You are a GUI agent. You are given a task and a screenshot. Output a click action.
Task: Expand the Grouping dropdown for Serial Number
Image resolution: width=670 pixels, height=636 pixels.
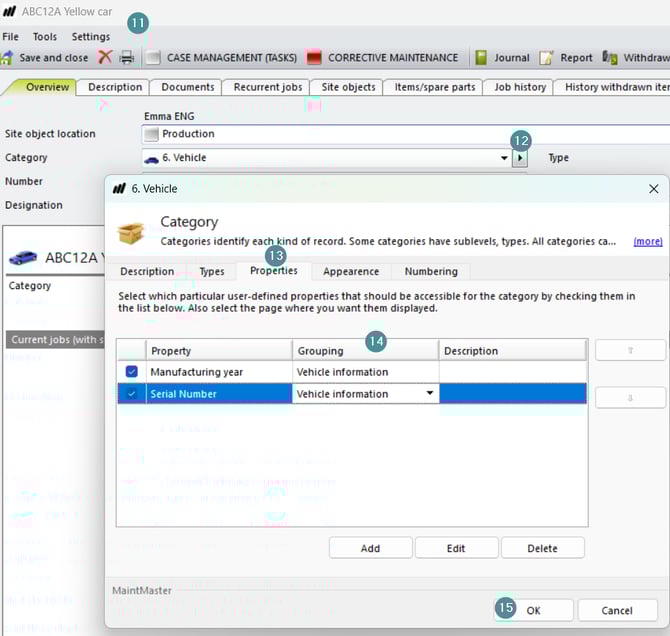point(431,394)
